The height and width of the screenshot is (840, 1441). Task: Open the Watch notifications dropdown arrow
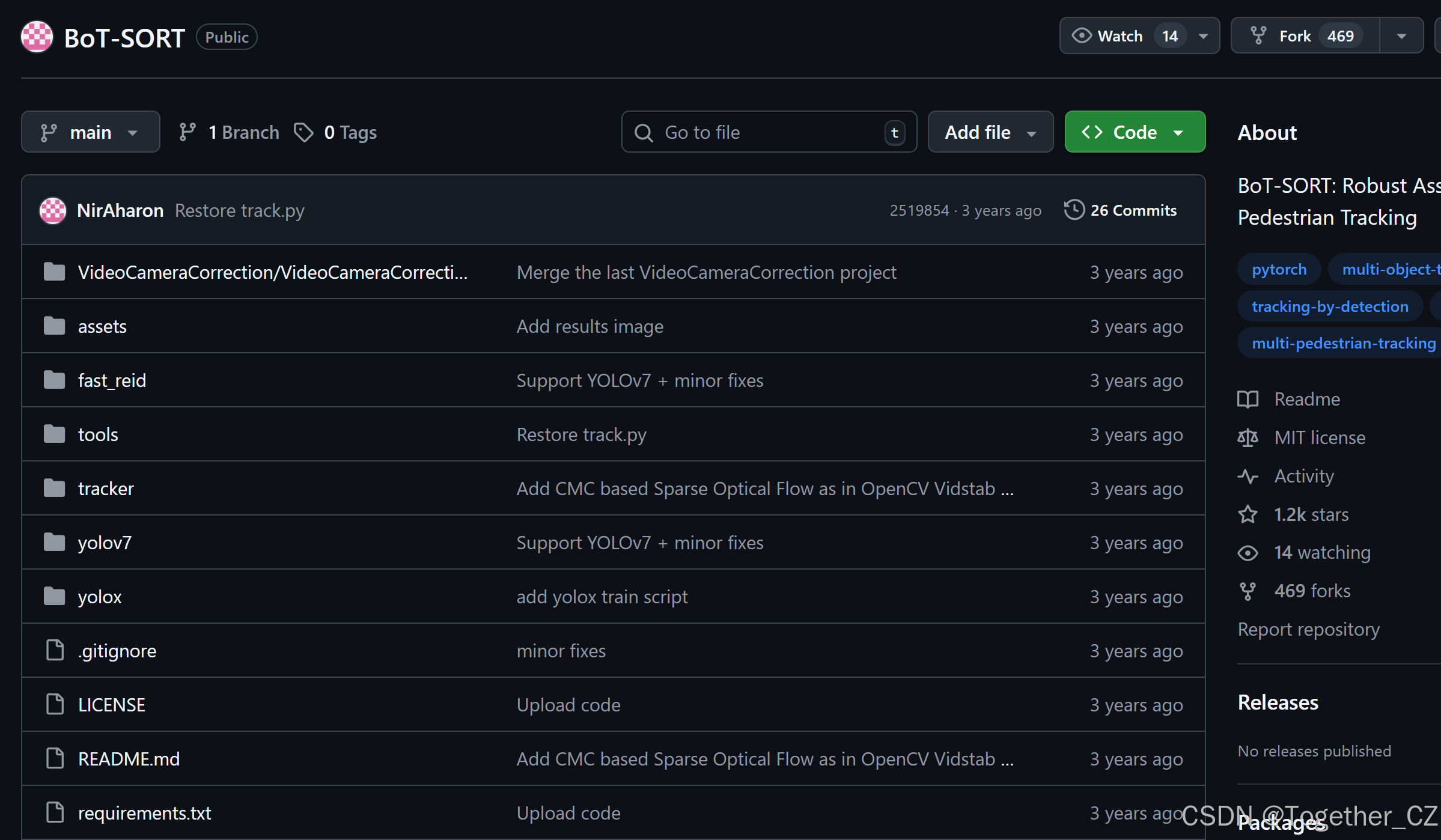pyautogui.click(x=1204, y=36)
